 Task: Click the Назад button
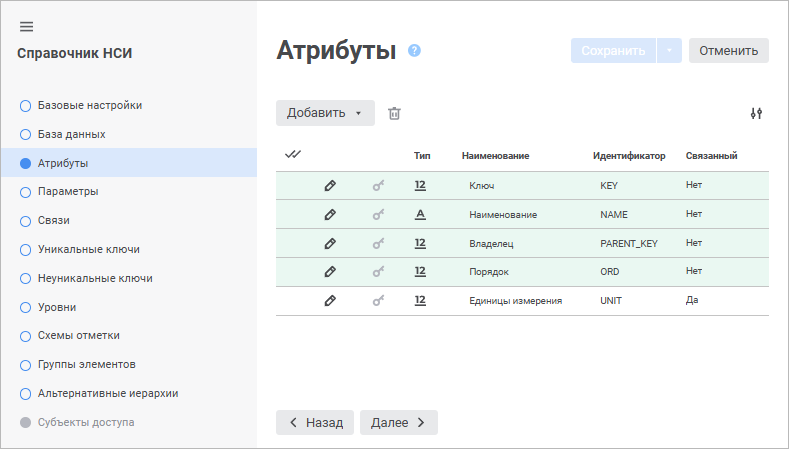[314, 423]
